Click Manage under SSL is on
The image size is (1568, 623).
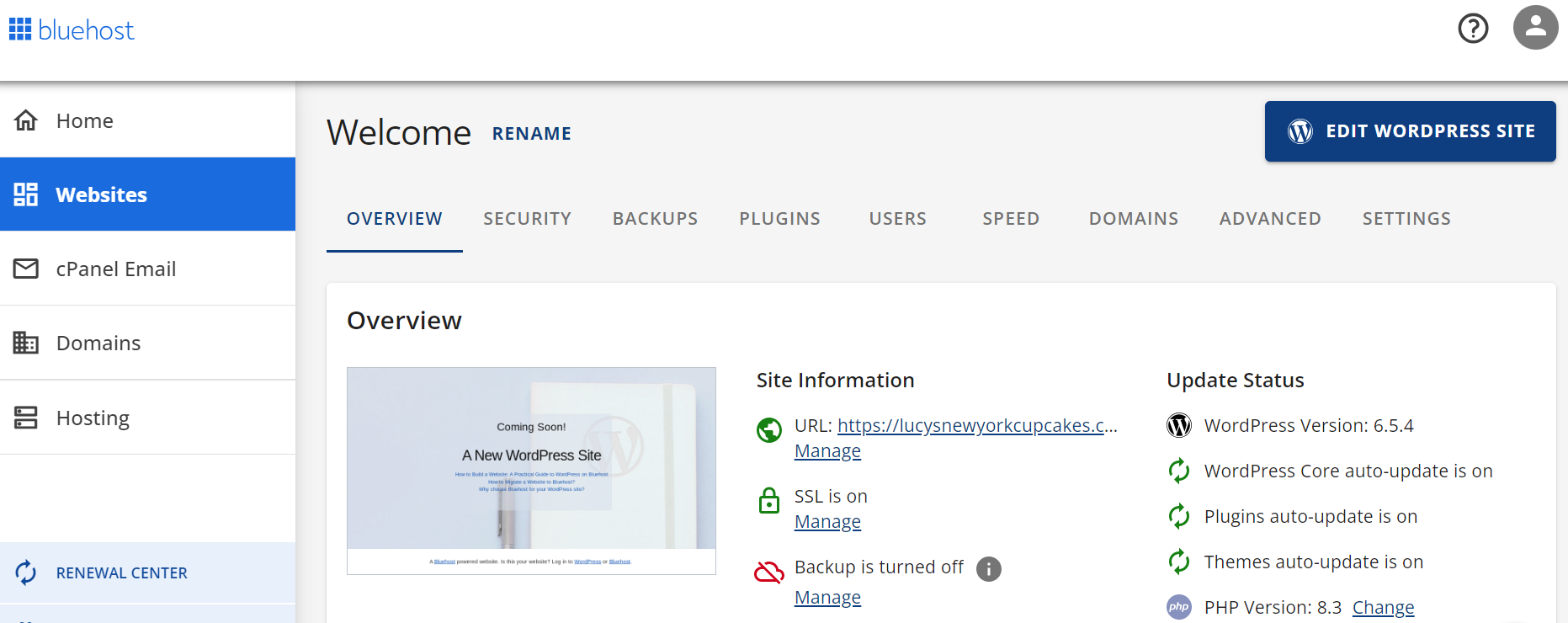(827, 522)
